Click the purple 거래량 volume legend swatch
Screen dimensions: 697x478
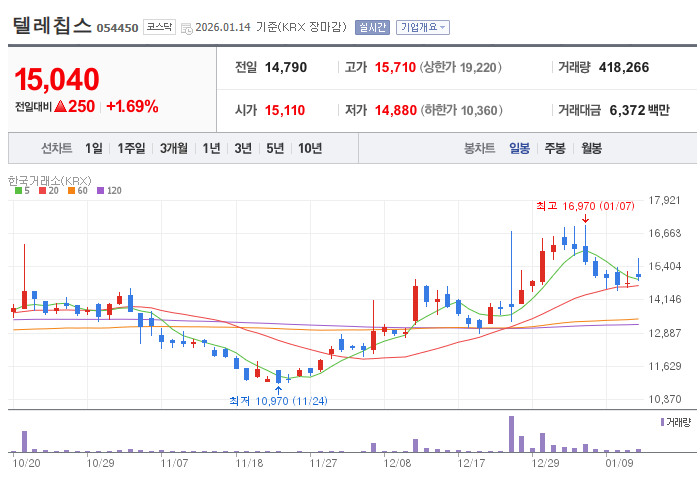click(662, 422)
